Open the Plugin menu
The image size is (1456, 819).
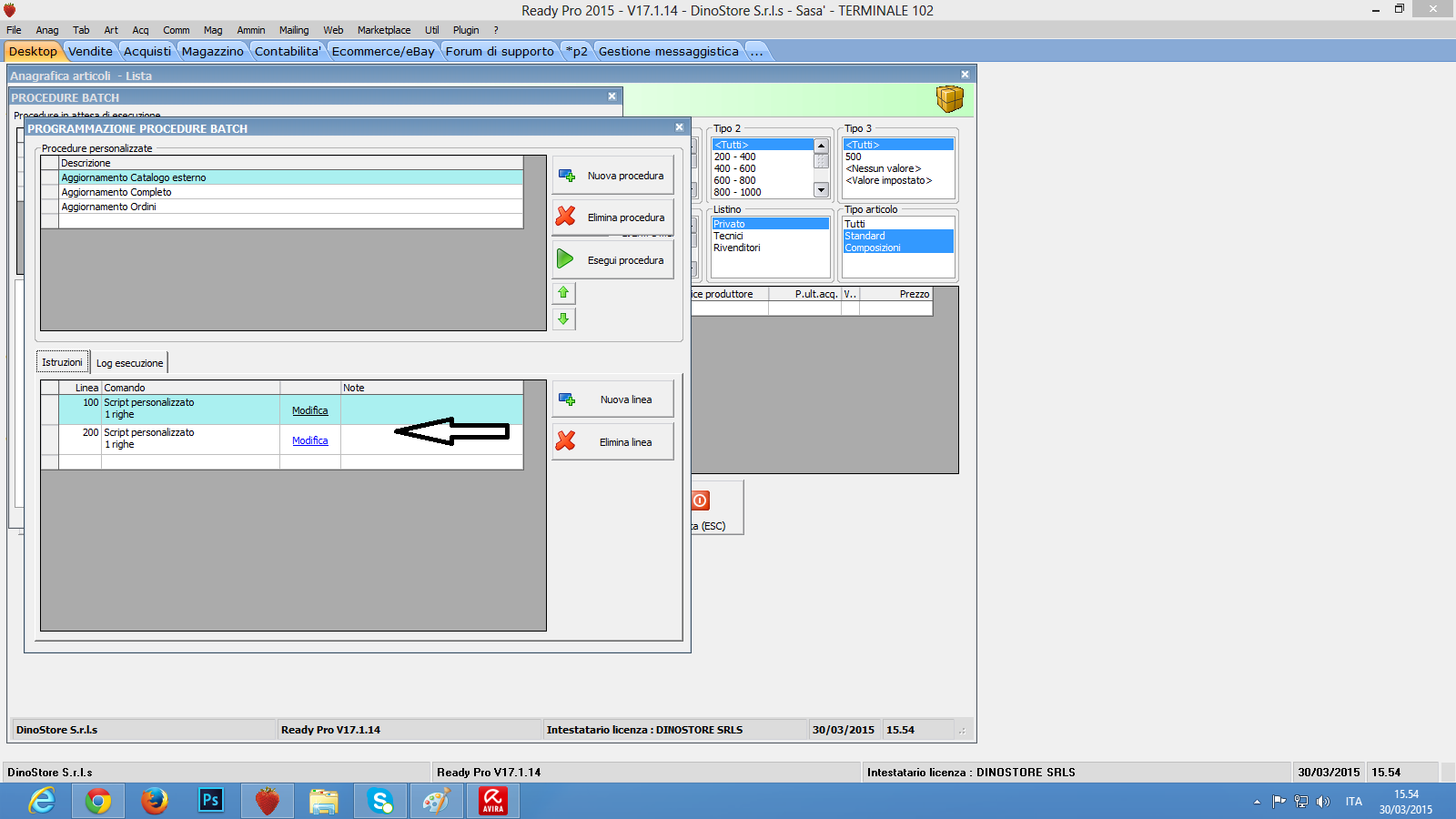466,30
